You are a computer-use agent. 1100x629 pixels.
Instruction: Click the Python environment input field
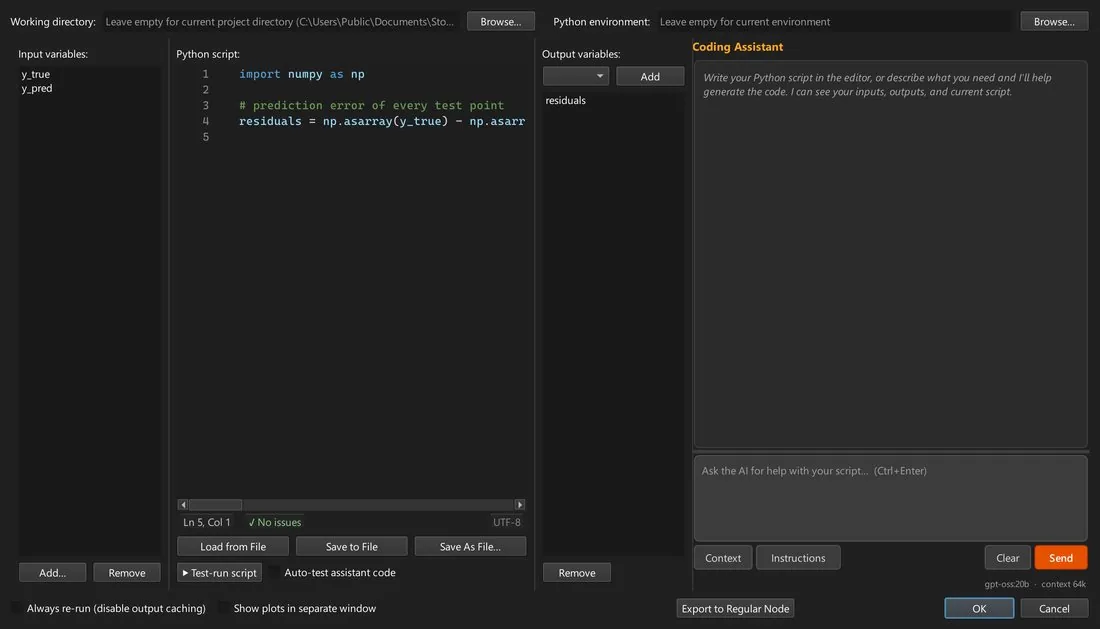[836, 22]
